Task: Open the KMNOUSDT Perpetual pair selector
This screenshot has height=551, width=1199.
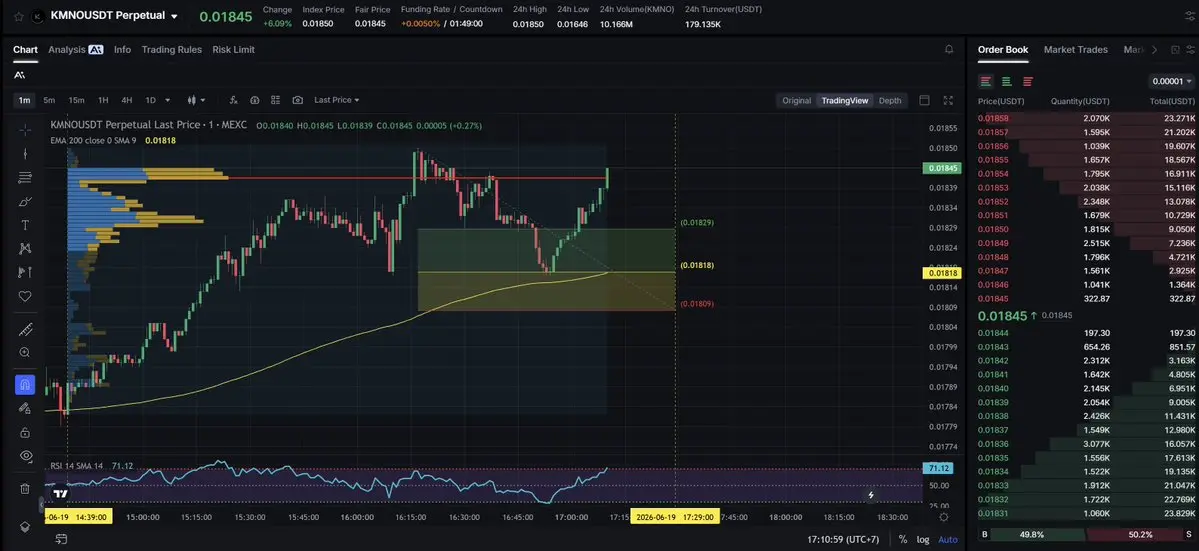Action: pos(114,15)
